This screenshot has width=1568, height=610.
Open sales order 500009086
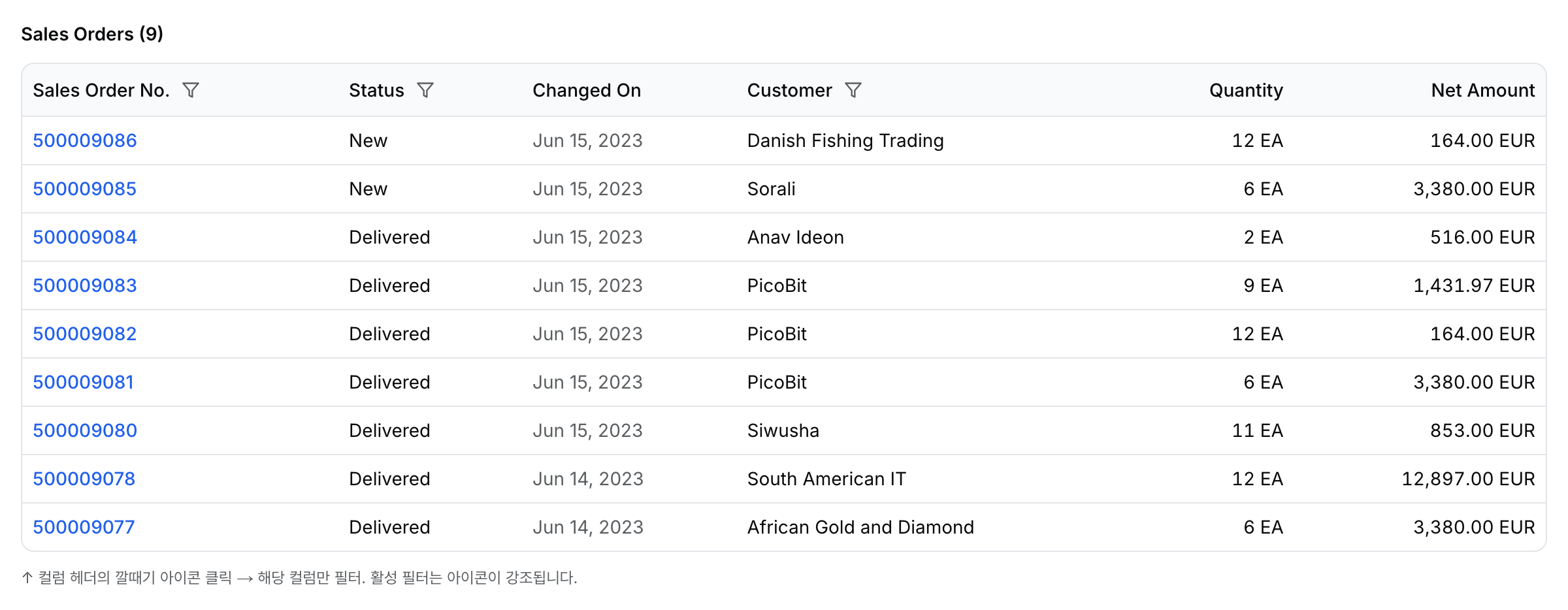click(x=85, y=140)
